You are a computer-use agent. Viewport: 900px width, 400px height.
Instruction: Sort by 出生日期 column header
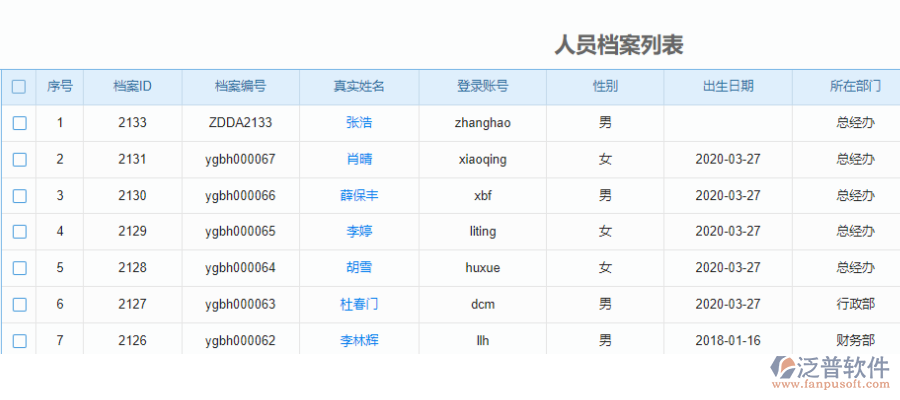(x=728, y=87)
